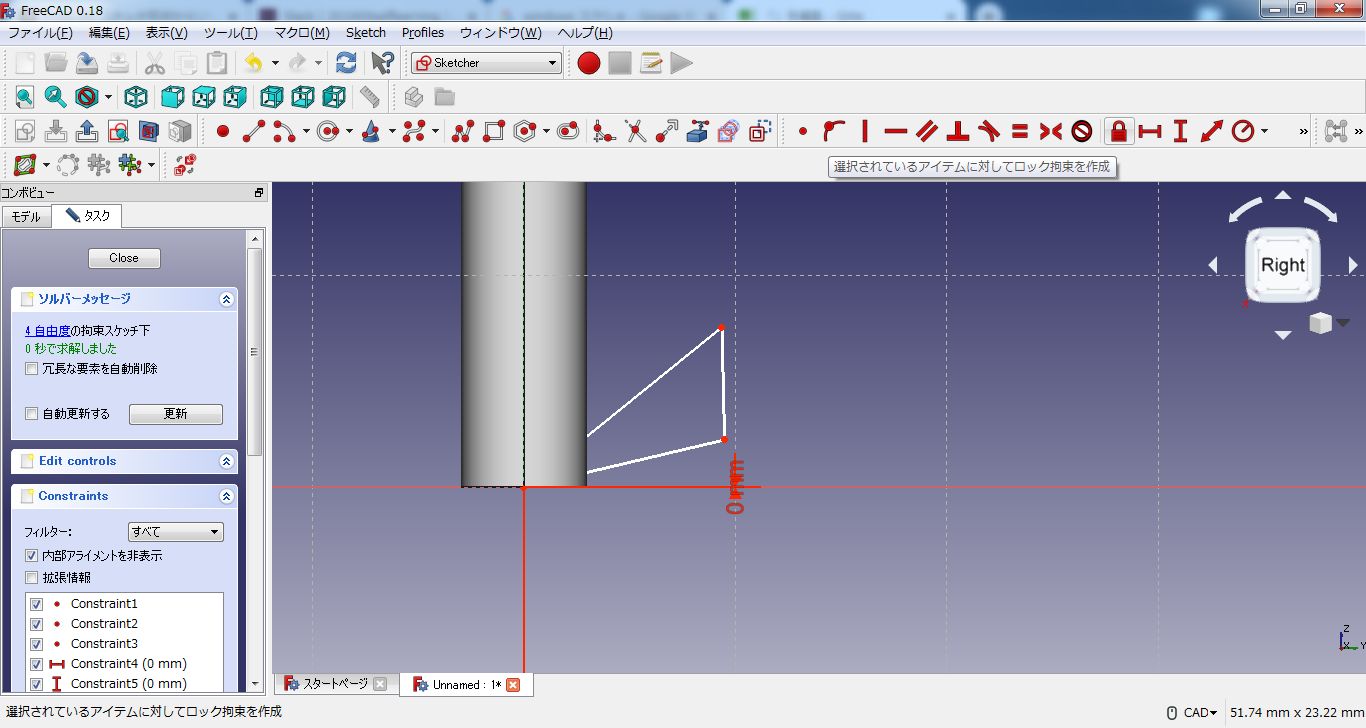Select the create circle tool
The width and height of the screenshot is (1366, 728).
328,131
